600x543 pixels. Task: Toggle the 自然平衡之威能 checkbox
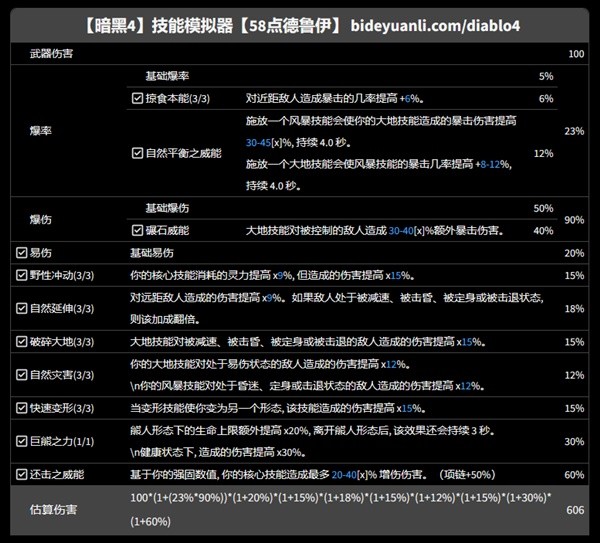tap(137, 153)
